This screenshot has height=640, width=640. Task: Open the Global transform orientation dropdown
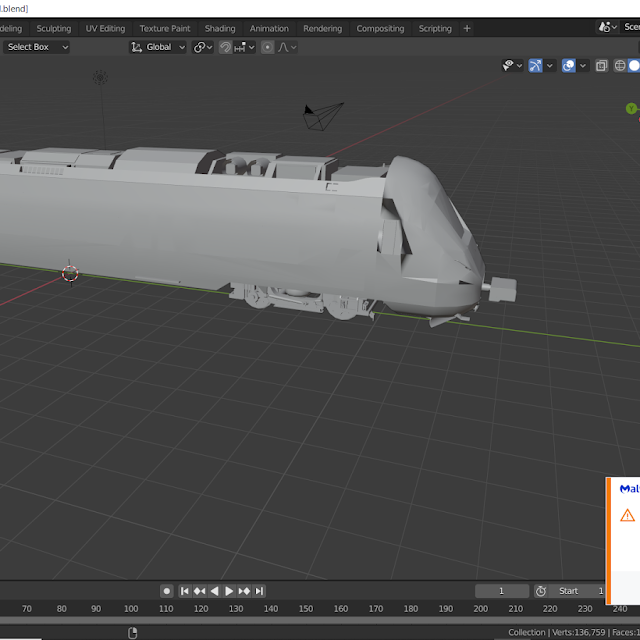(159, 47)
